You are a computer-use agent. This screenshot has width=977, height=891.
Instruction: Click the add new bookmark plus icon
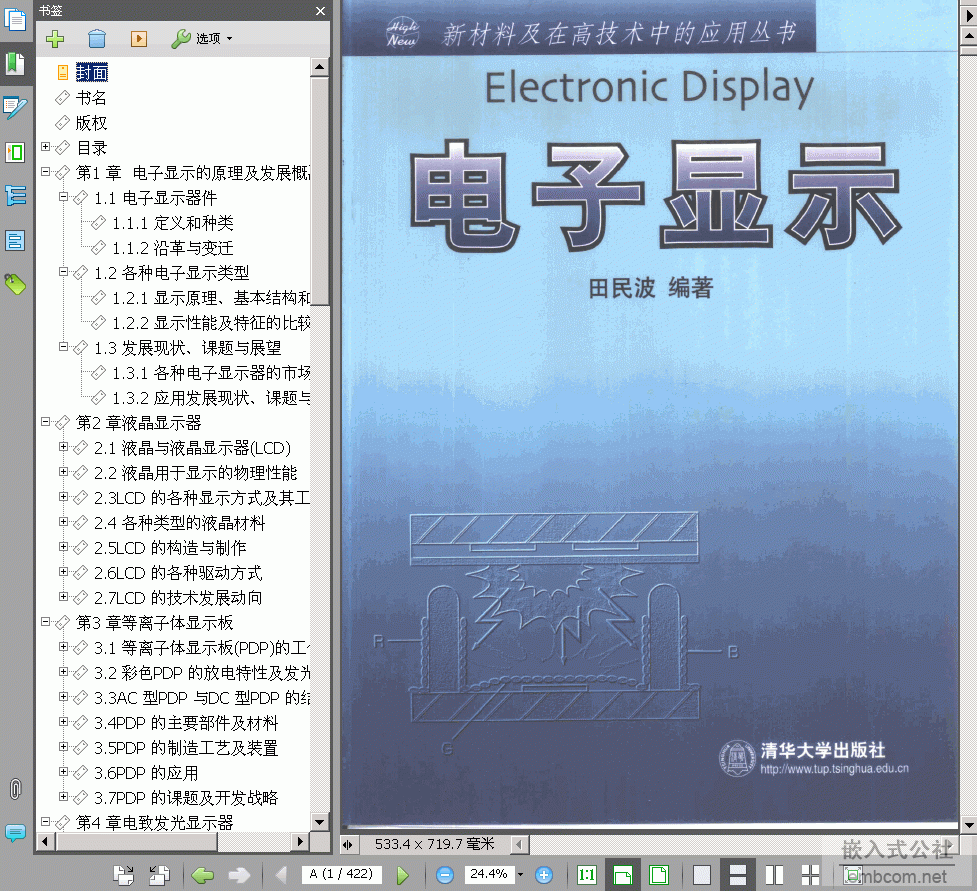point(54,39)
